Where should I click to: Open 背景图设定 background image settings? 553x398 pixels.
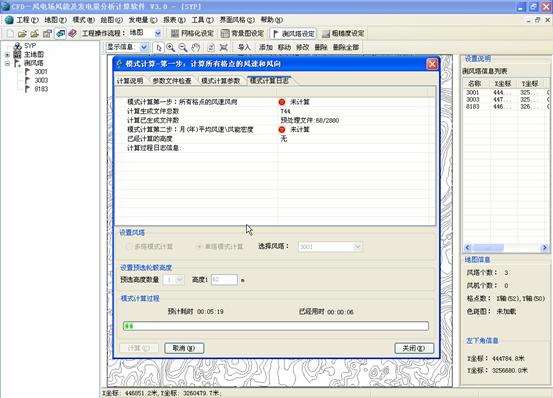click(x=242, y=33)
